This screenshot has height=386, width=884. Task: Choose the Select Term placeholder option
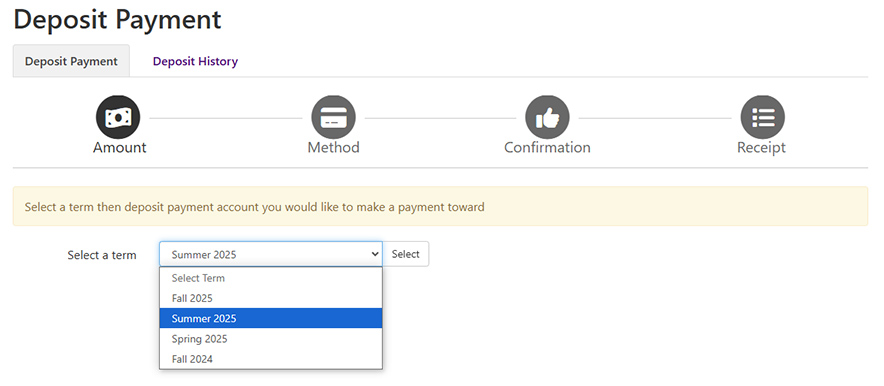(271, 278)
